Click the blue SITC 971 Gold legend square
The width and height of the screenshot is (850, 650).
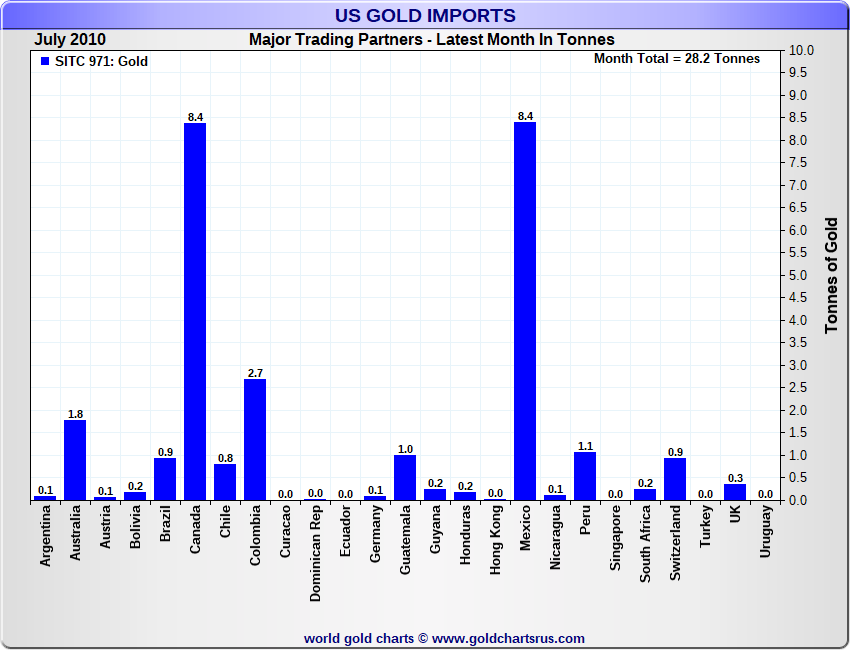(x=45, y=61)
